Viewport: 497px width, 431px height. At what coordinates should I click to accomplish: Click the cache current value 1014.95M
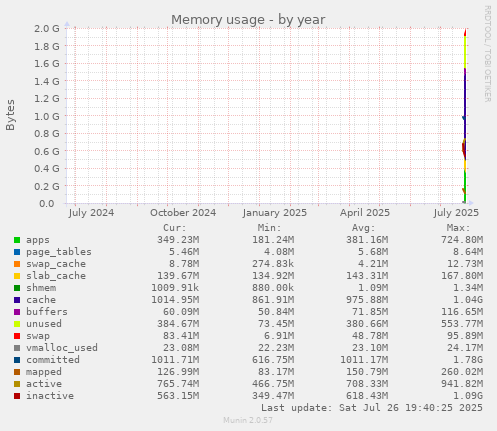tap(175, 300)
